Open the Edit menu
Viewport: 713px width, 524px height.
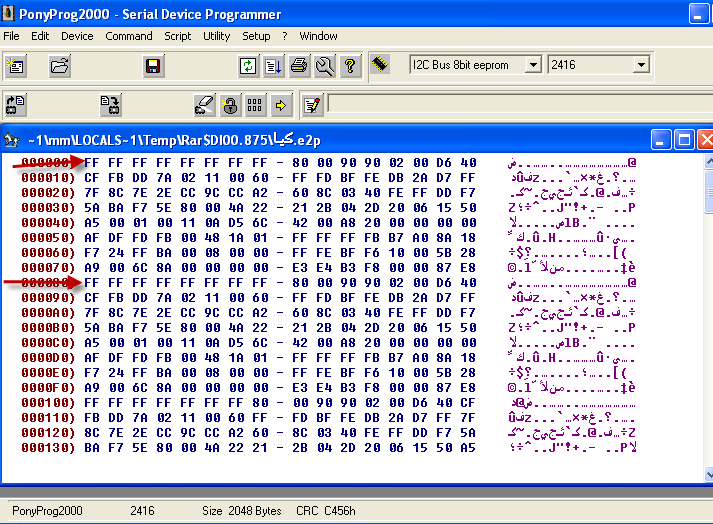[40, 36]
